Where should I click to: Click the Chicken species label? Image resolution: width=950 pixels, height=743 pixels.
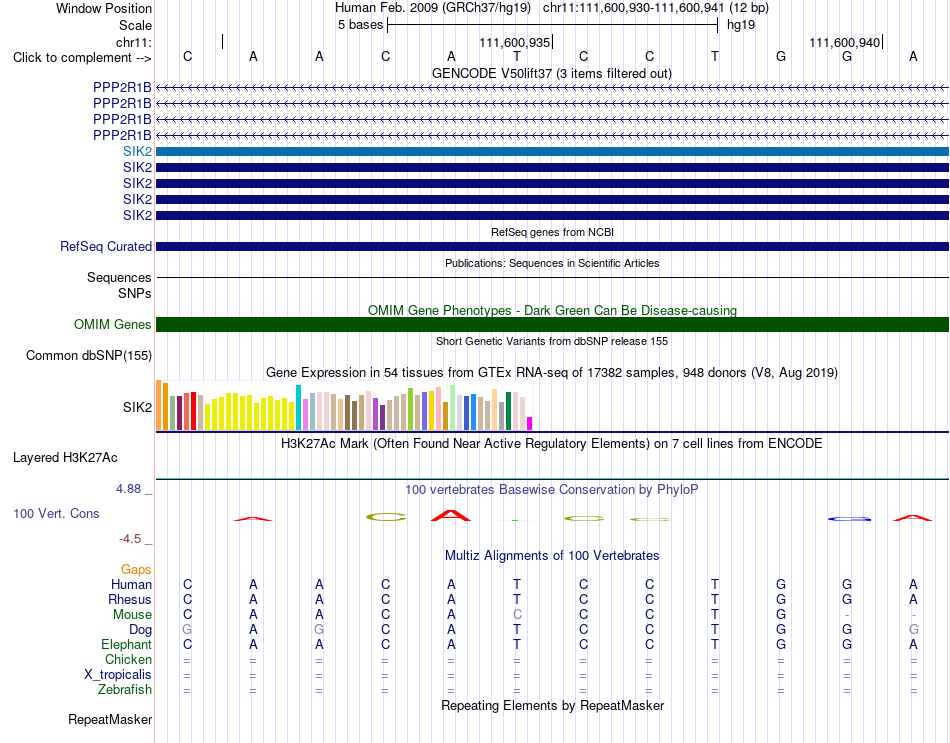128,659
